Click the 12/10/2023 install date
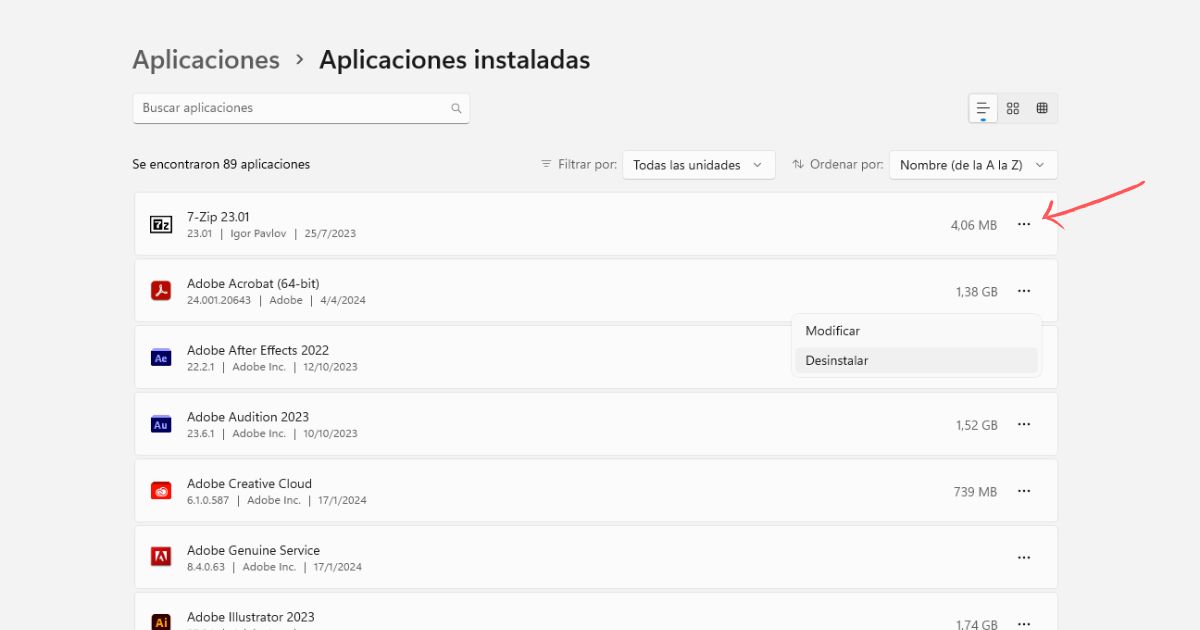The width and height of the screenshot is (1200, 630). [x=331, y=367]
